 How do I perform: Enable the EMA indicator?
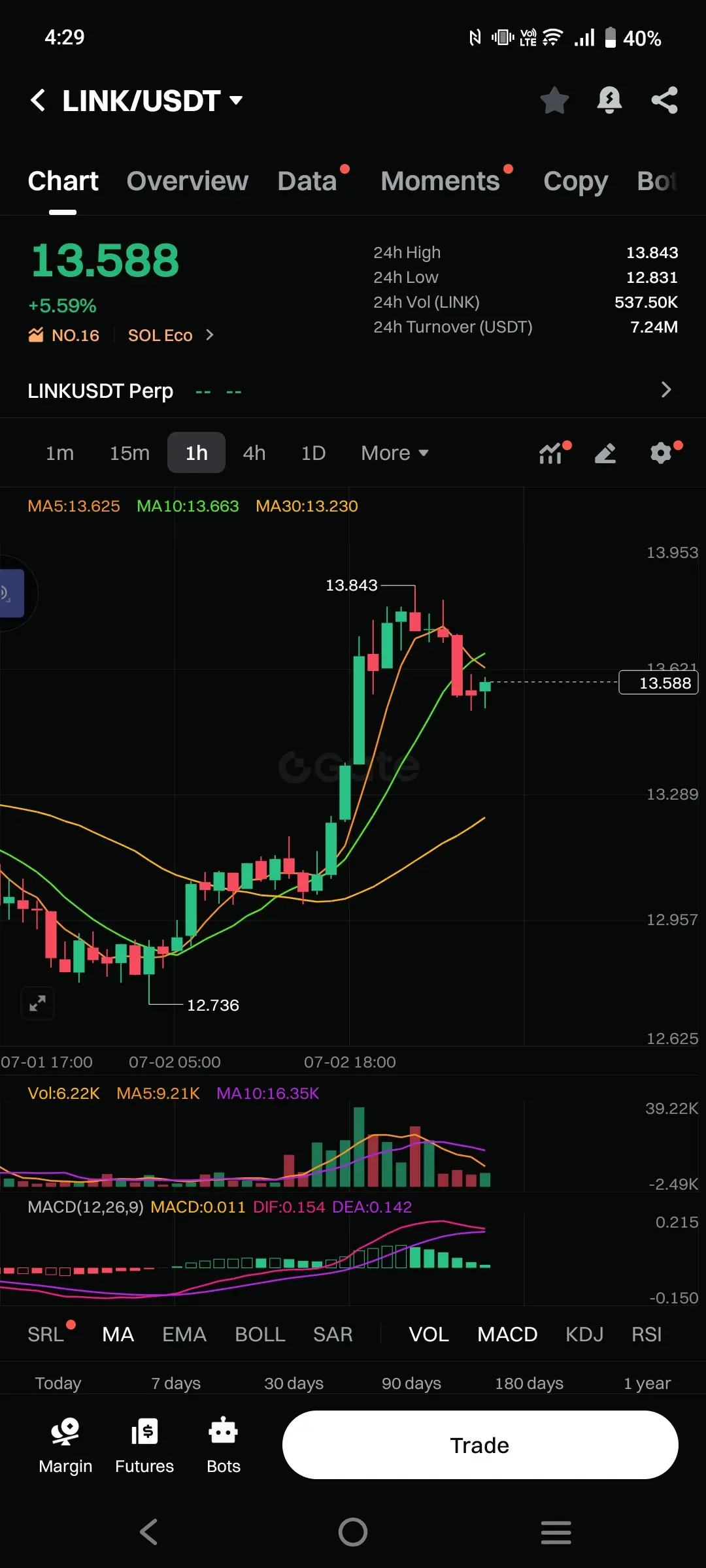coord(184,1335)
